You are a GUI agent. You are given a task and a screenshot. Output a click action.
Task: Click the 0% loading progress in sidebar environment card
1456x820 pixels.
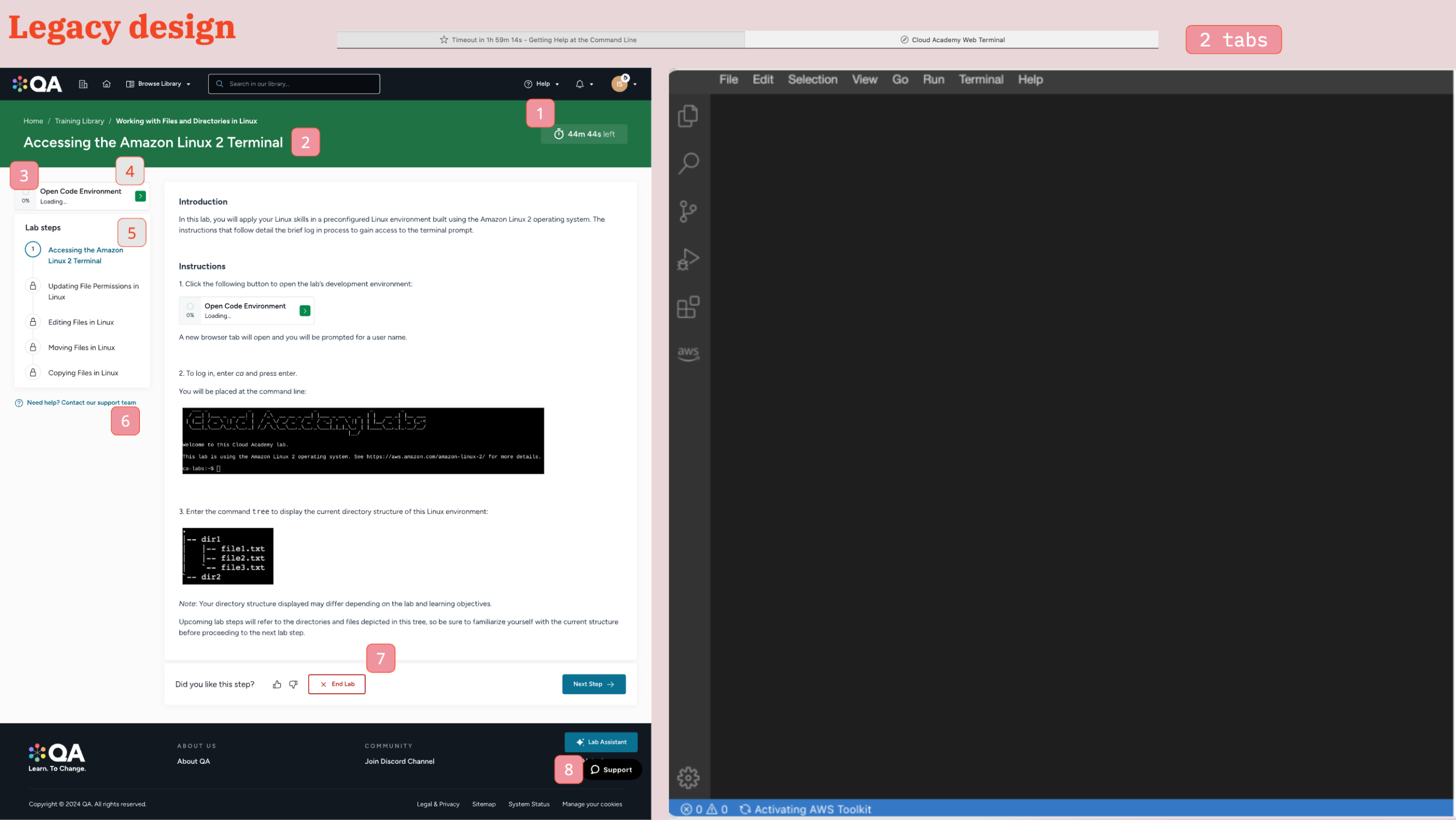click(26, 196)
